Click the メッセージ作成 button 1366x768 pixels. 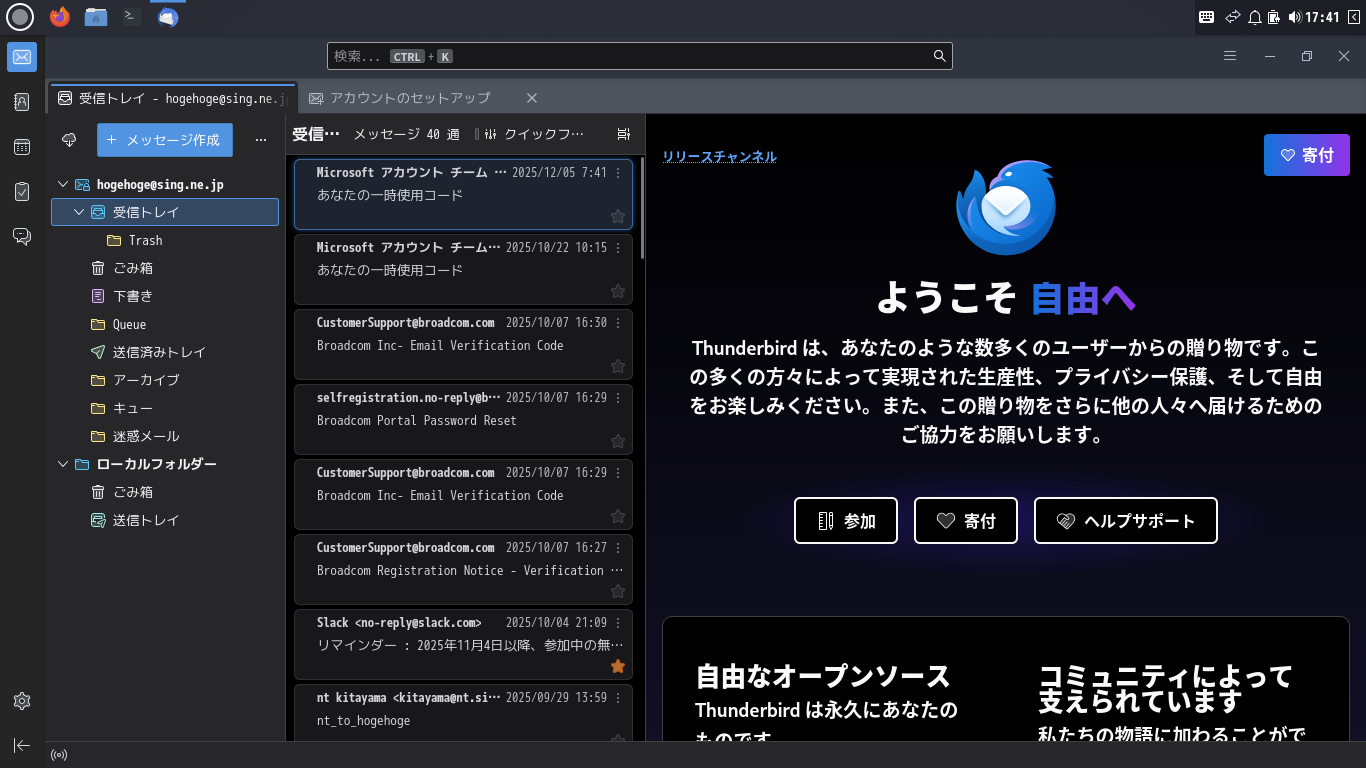click(165, 140)
